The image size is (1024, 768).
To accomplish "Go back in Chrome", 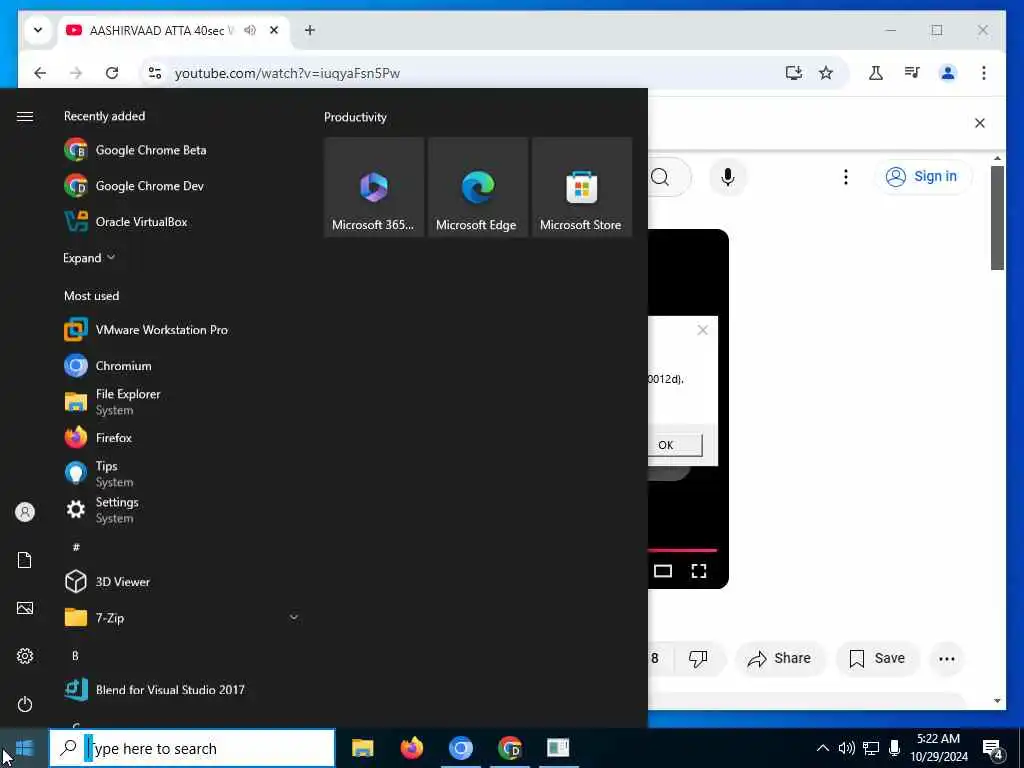I will pos(40,73).
